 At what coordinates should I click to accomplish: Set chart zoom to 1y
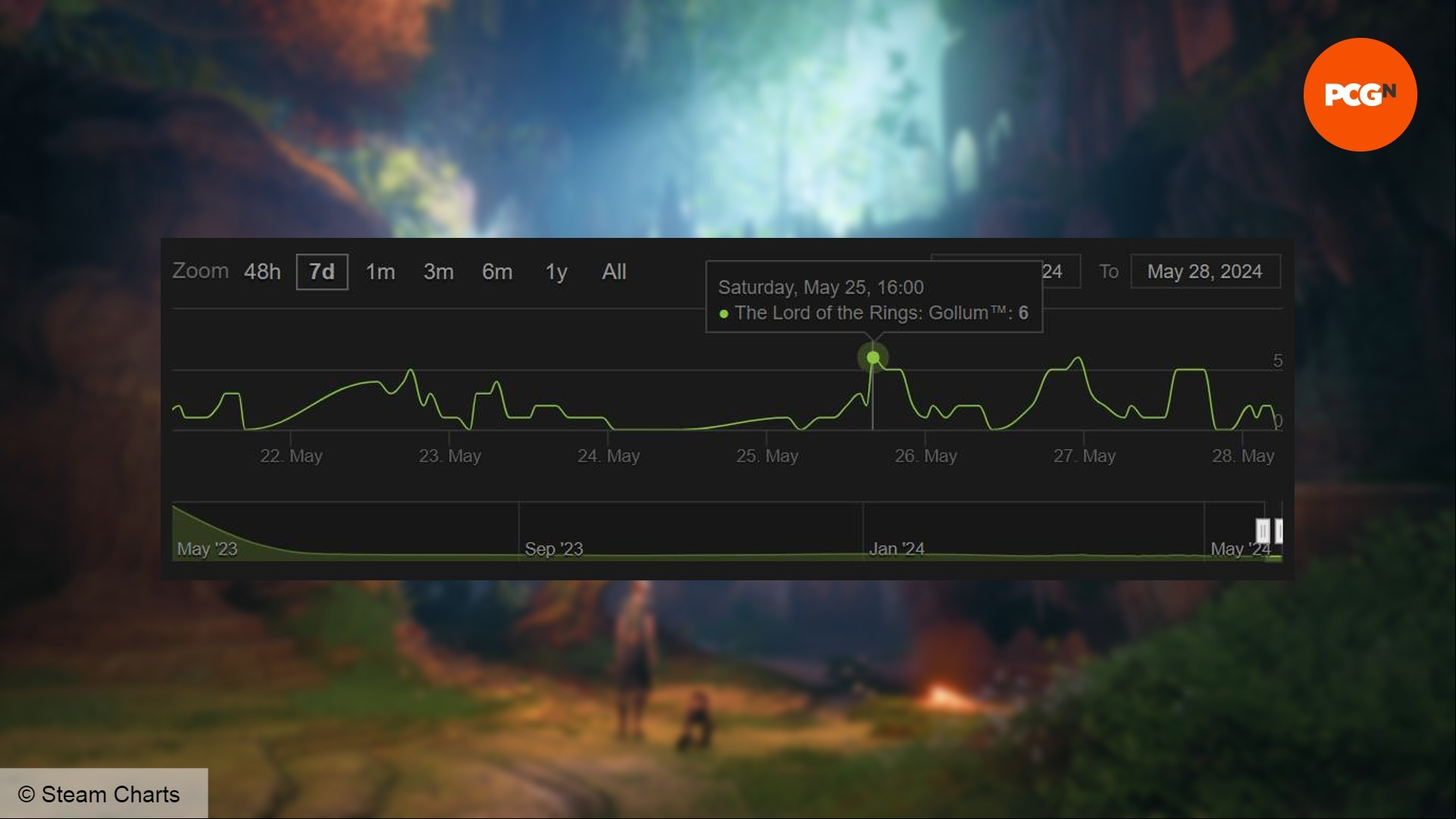(x=556, y=272)
